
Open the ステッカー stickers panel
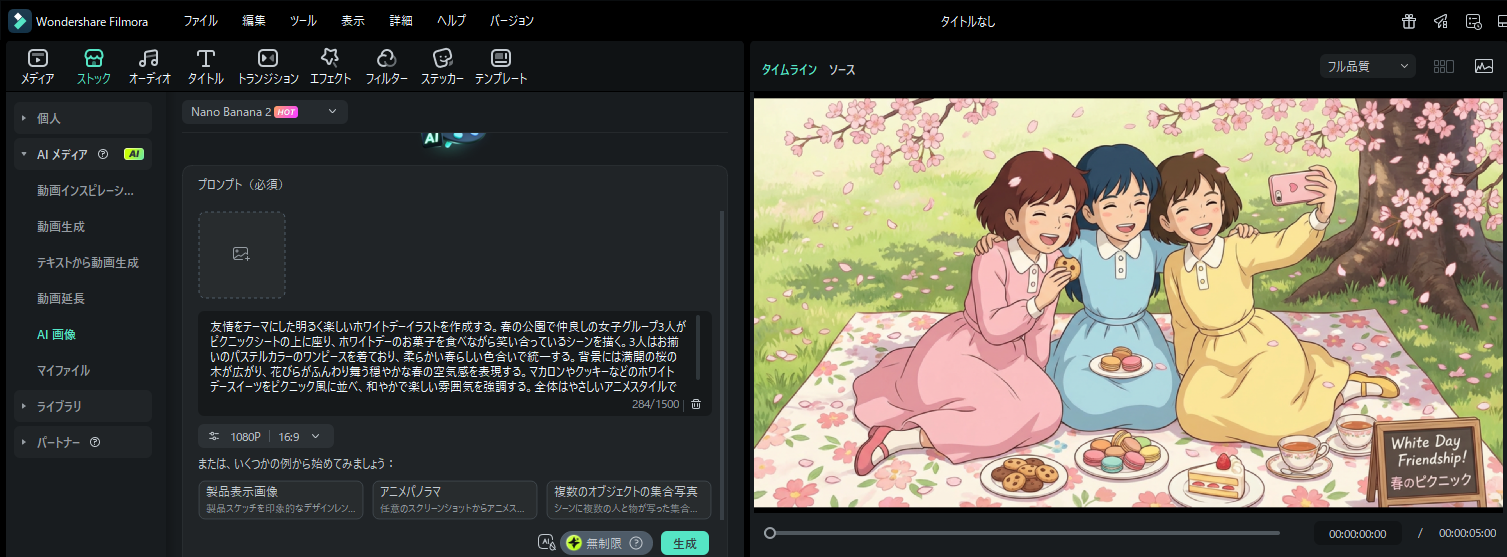pos(442,66)
